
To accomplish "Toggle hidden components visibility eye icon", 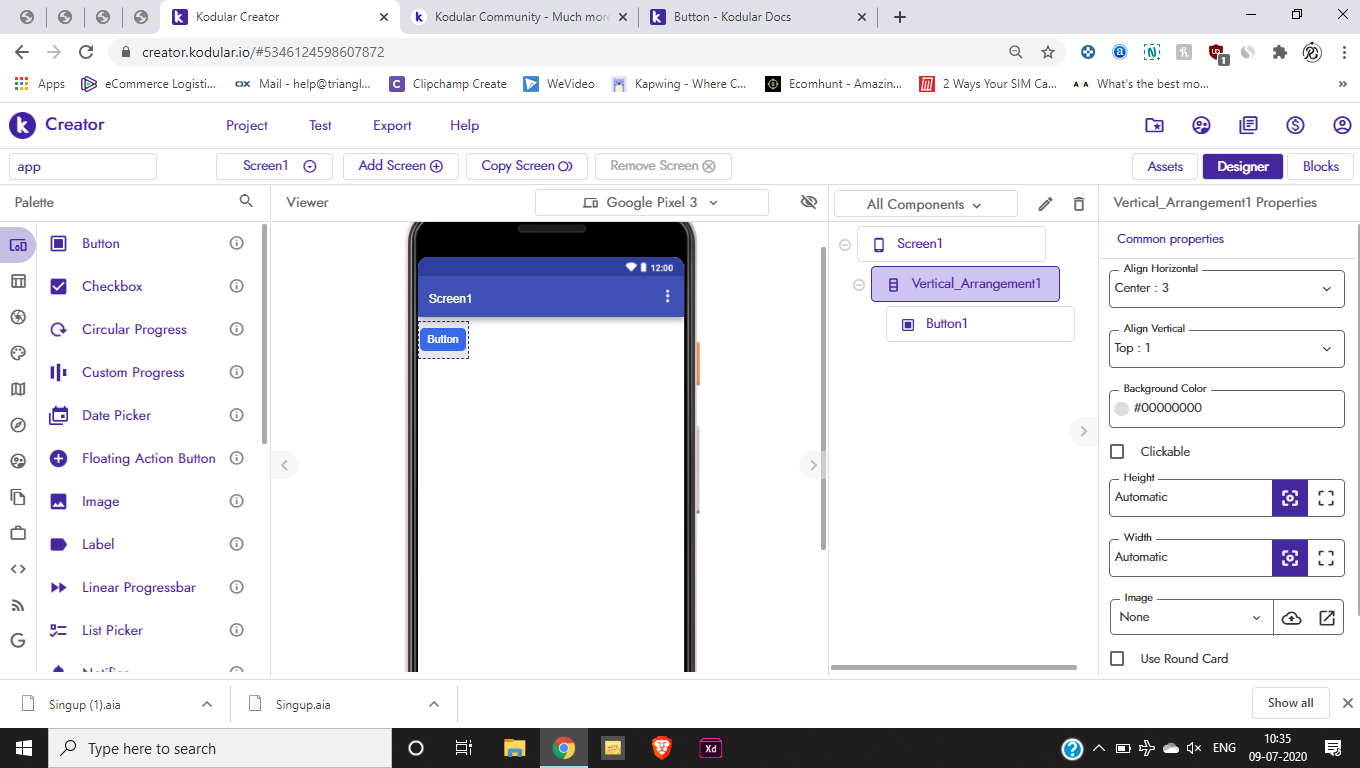I will [809, 202].
